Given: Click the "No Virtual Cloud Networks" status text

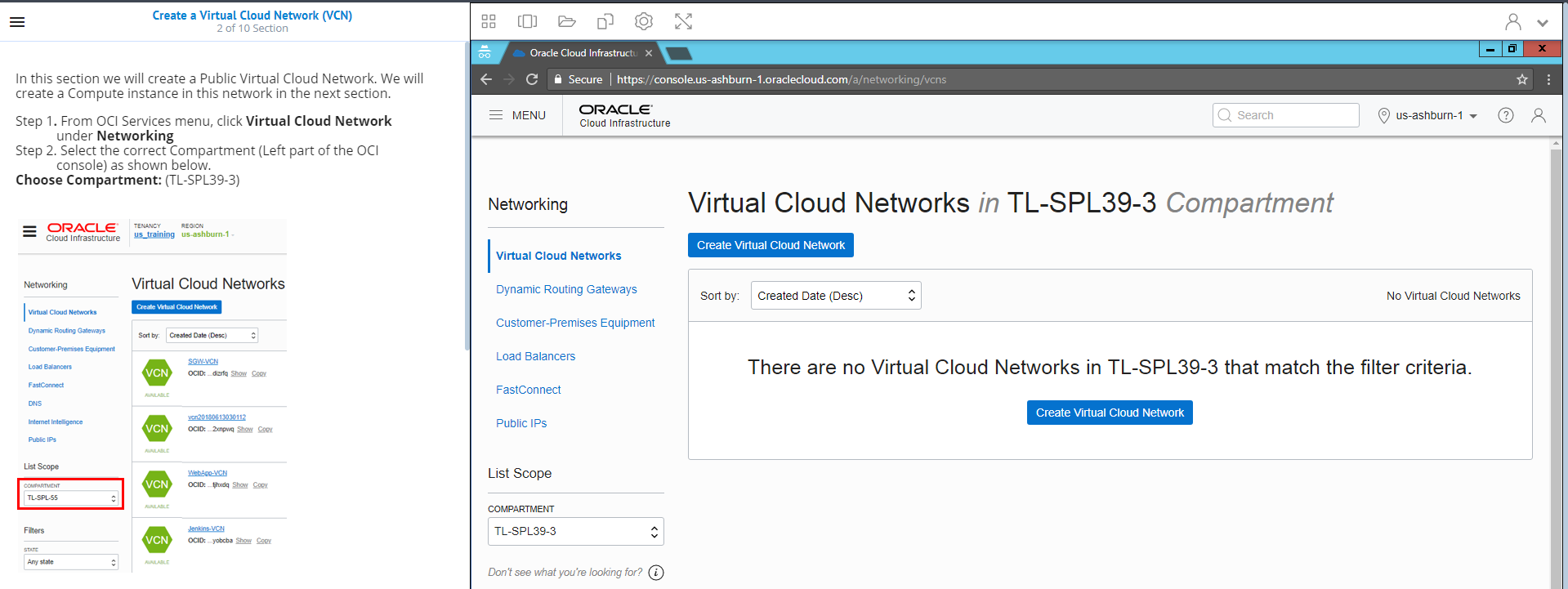Looking at the screenshot, I should click(x=1454, y=296).
